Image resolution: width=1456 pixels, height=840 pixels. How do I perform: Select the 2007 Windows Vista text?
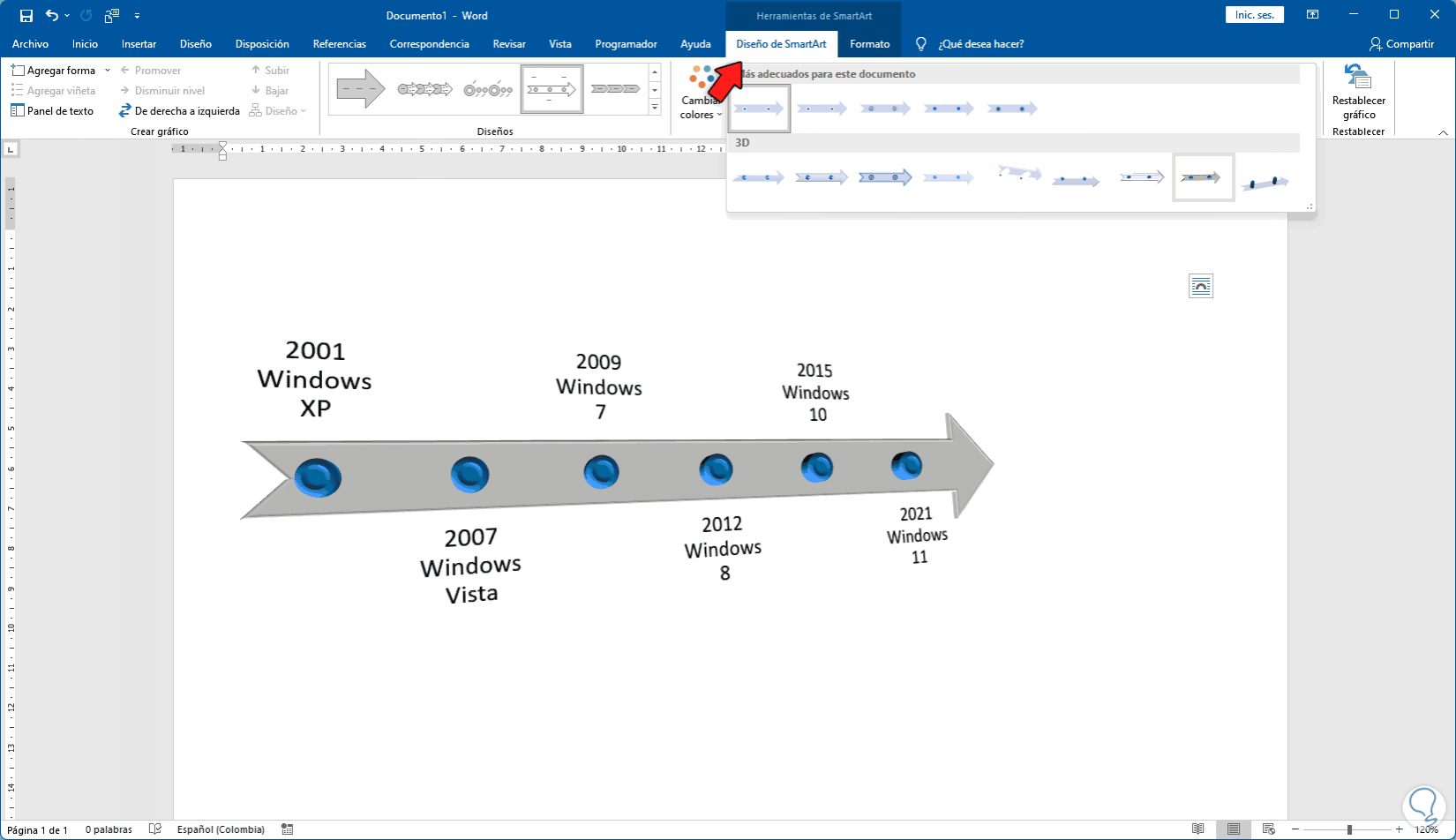tap(470, 566)
